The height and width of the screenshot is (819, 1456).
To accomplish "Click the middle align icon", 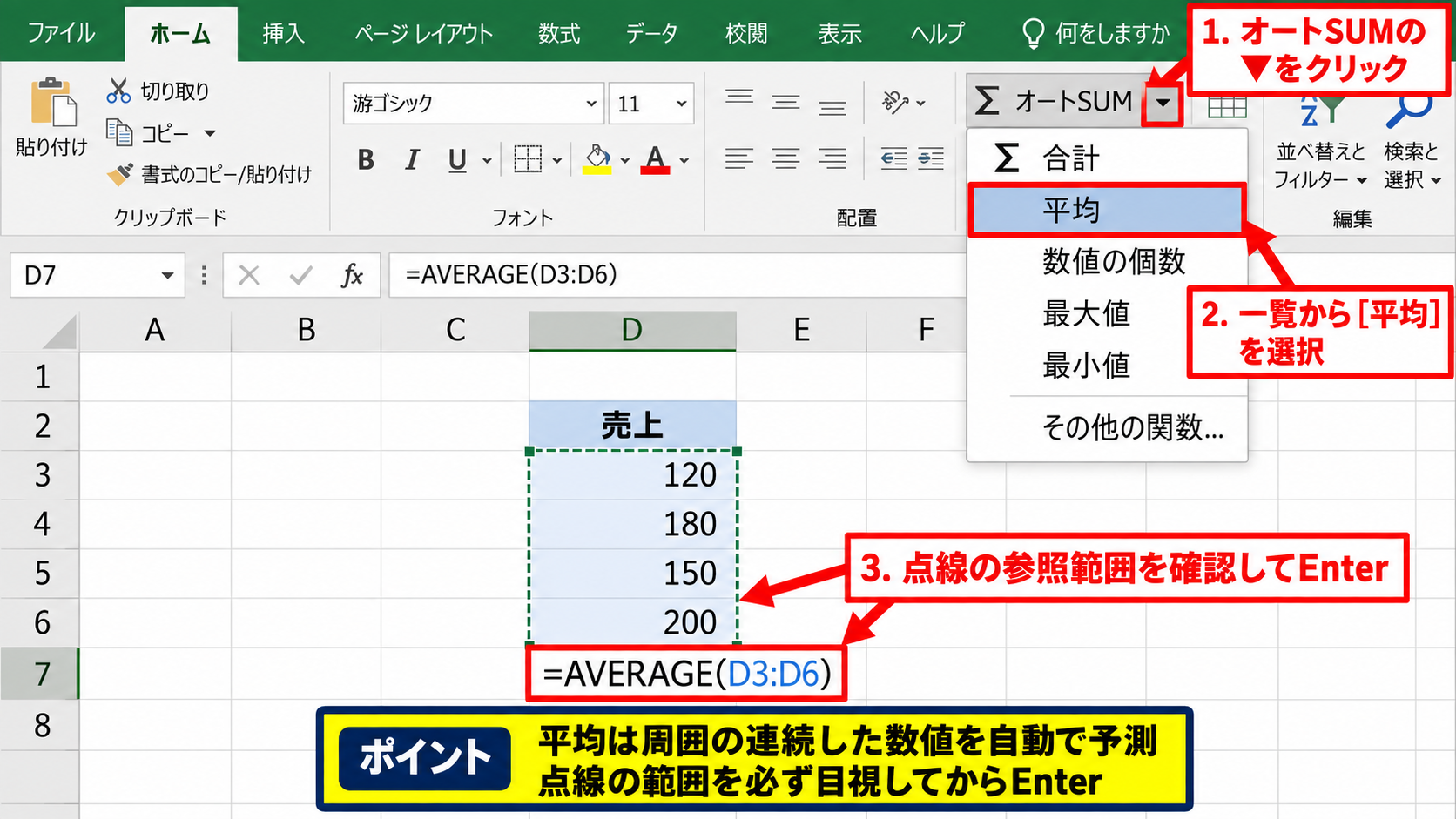I will pos(785,103).
